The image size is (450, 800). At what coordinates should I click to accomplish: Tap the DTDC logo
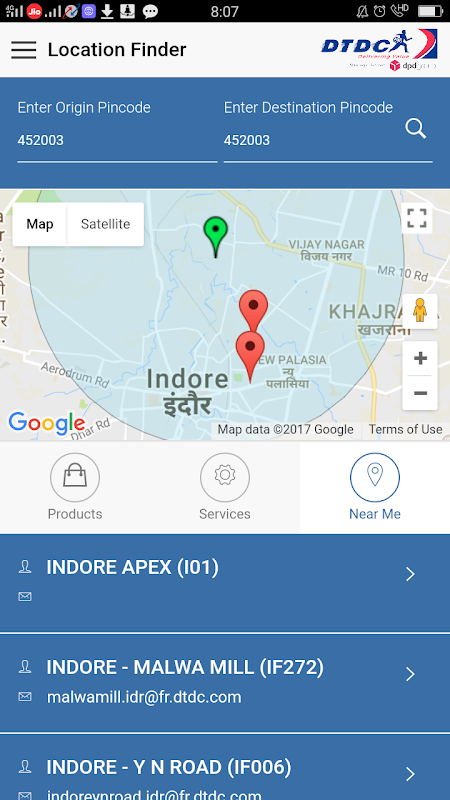click(379, 49)
